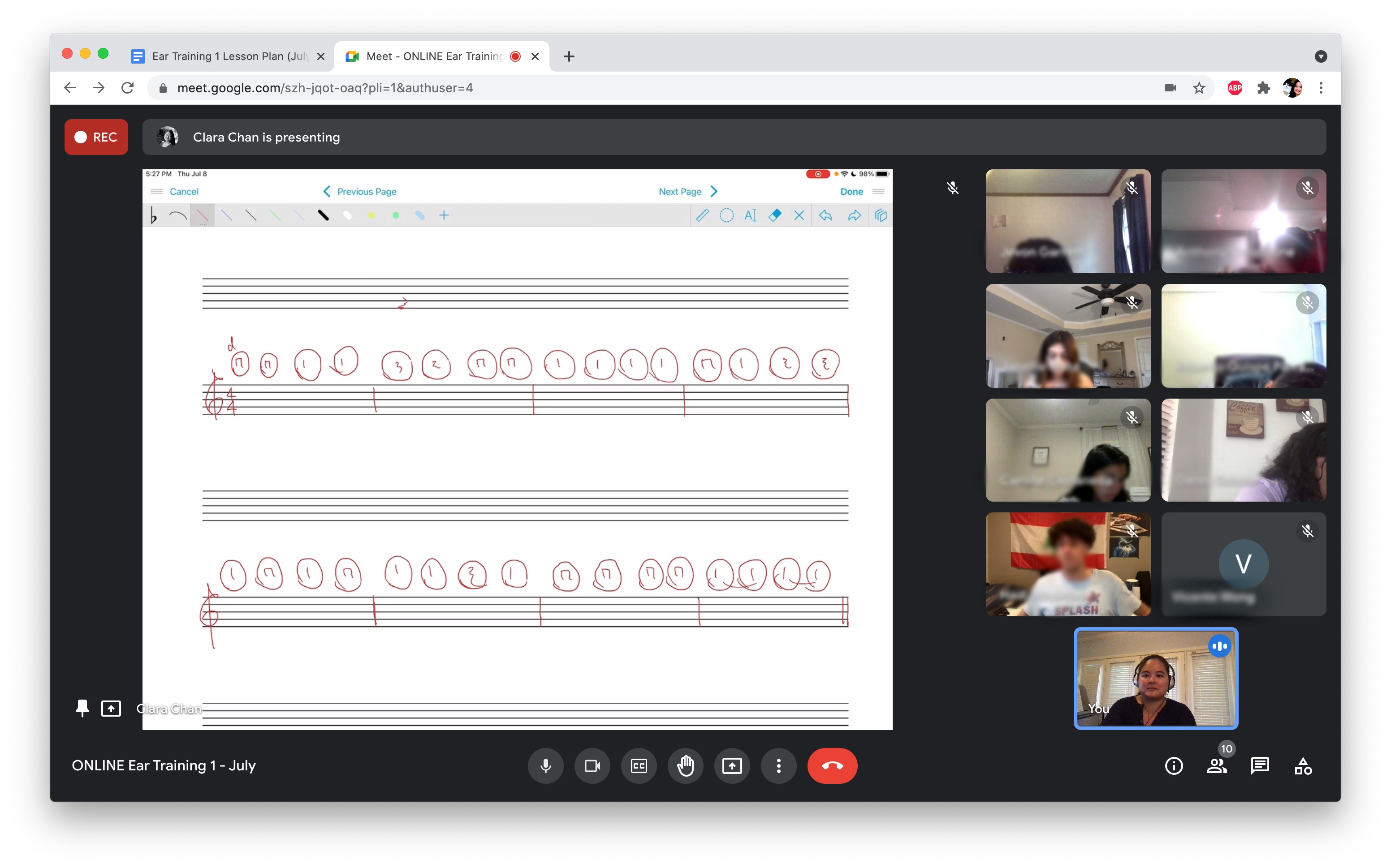Click the clear X tool
1391x868 pixels.
[799, 215]
